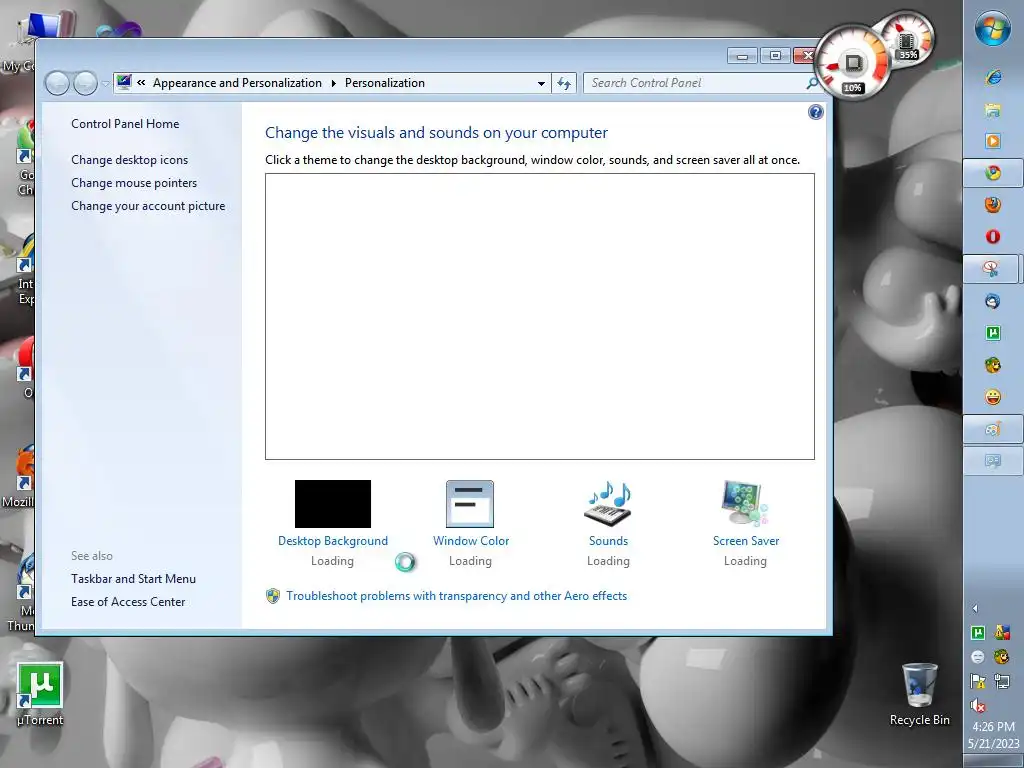The width and height of the screenshot is (1024, 768).
Task: Open Taskbar and Start Menu link
Action: (x=133, y=579)
